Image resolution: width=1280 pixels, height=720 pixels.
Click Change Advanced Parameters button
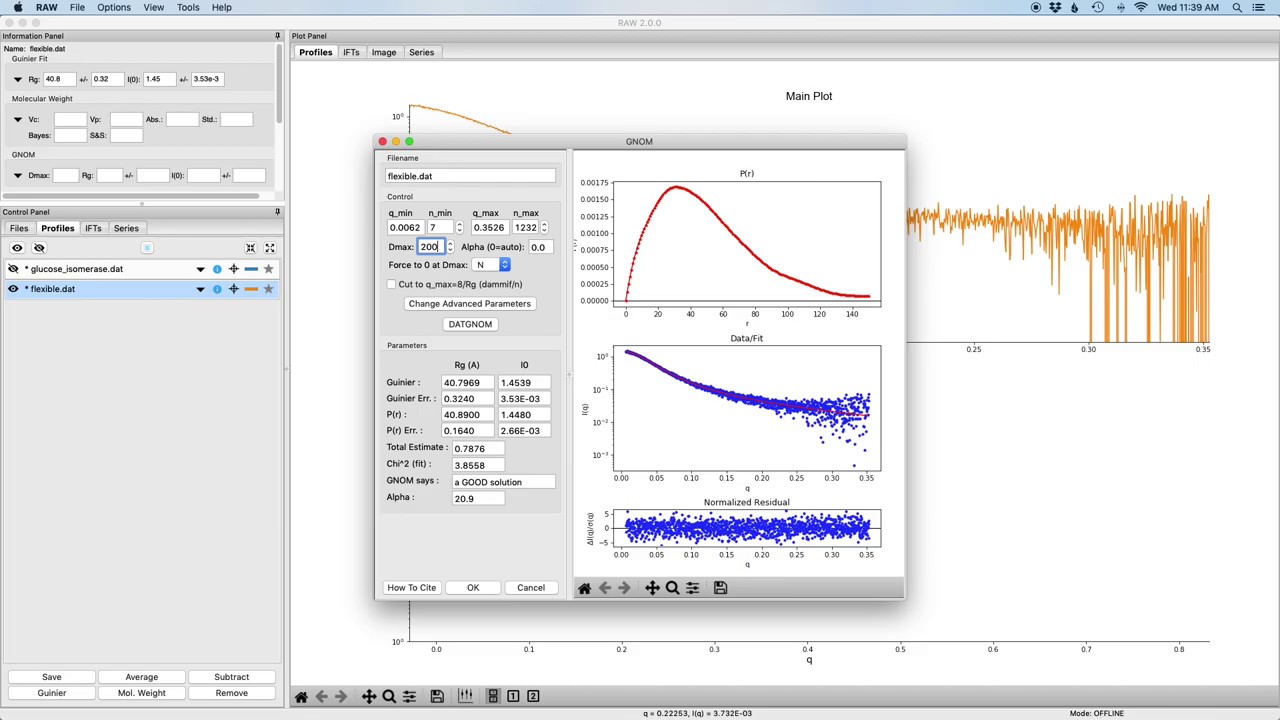(x=470, y=304)
